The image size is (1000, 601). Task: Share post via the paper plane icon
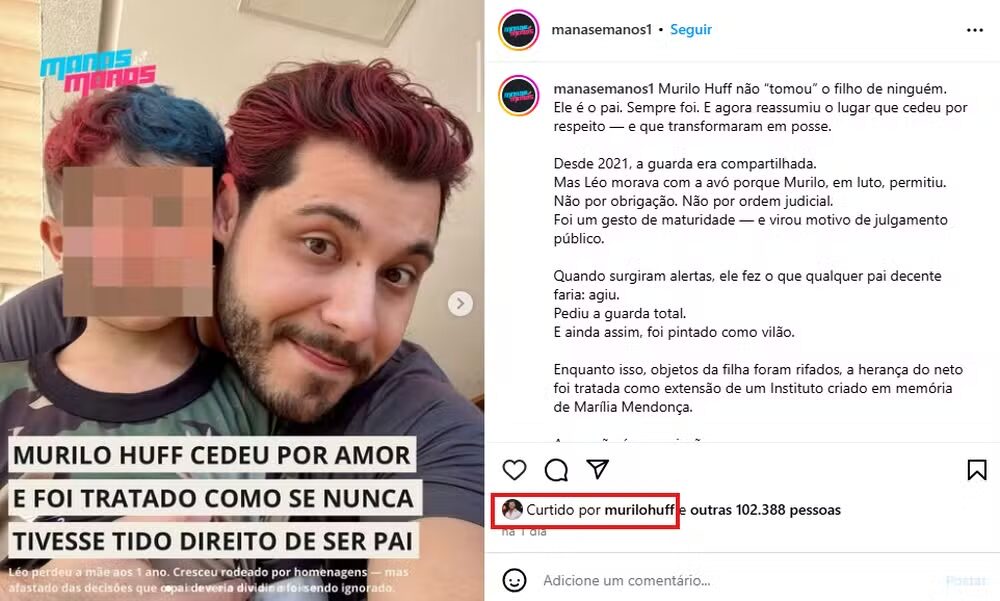[598, 469]
